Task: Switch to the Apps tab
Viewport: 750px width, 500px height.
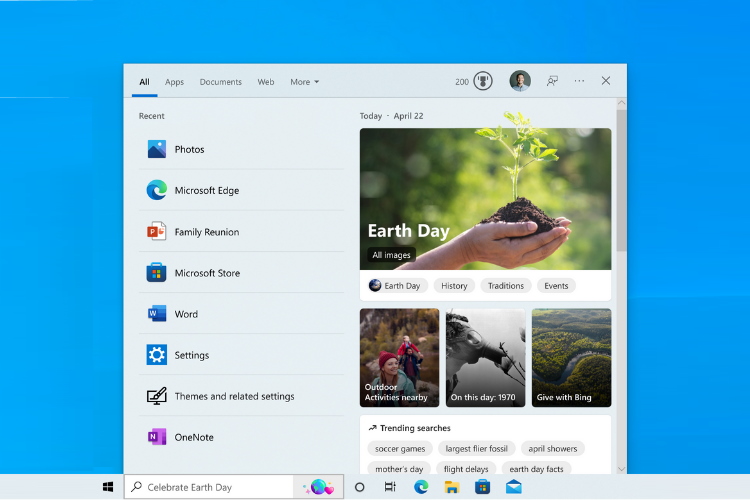Action: pos(175,82)
